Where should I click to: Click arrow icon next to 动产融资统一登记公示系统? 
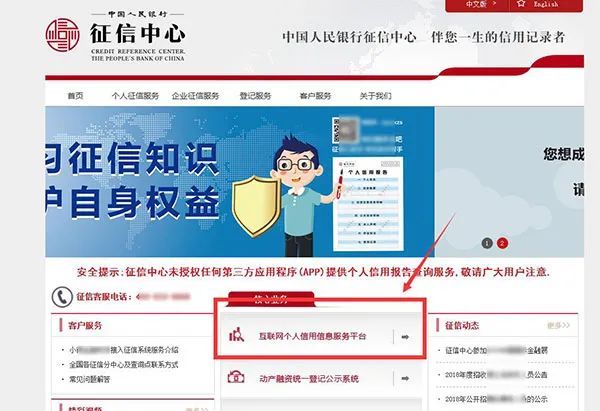(x=405, y=378)
